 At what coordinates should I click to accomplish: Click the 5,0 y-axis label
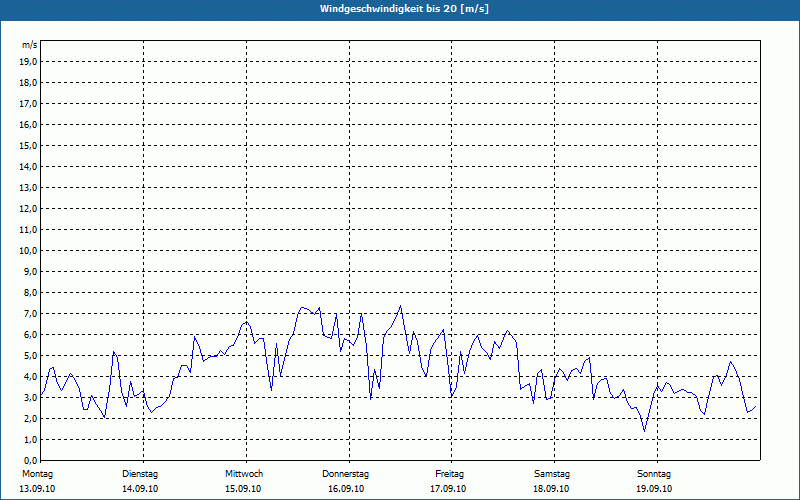click(30, 356)
